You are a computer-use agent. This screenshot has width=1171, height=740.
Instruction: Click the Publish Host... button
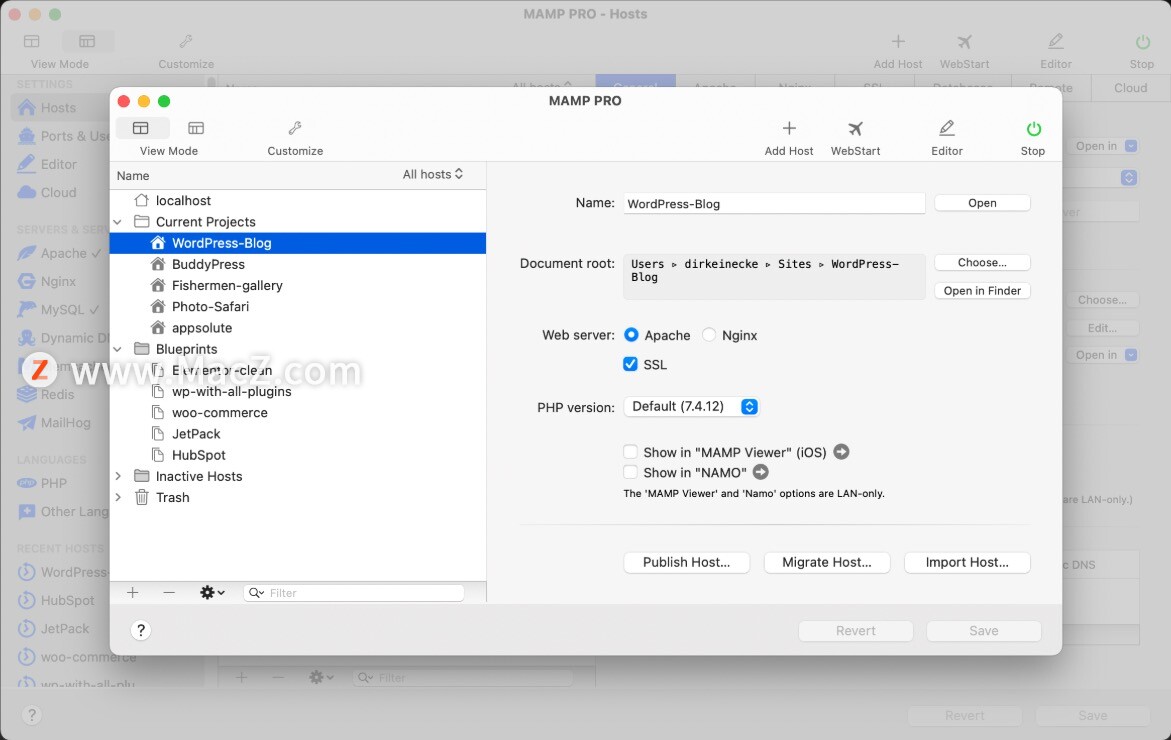click(x=686, y=562)
